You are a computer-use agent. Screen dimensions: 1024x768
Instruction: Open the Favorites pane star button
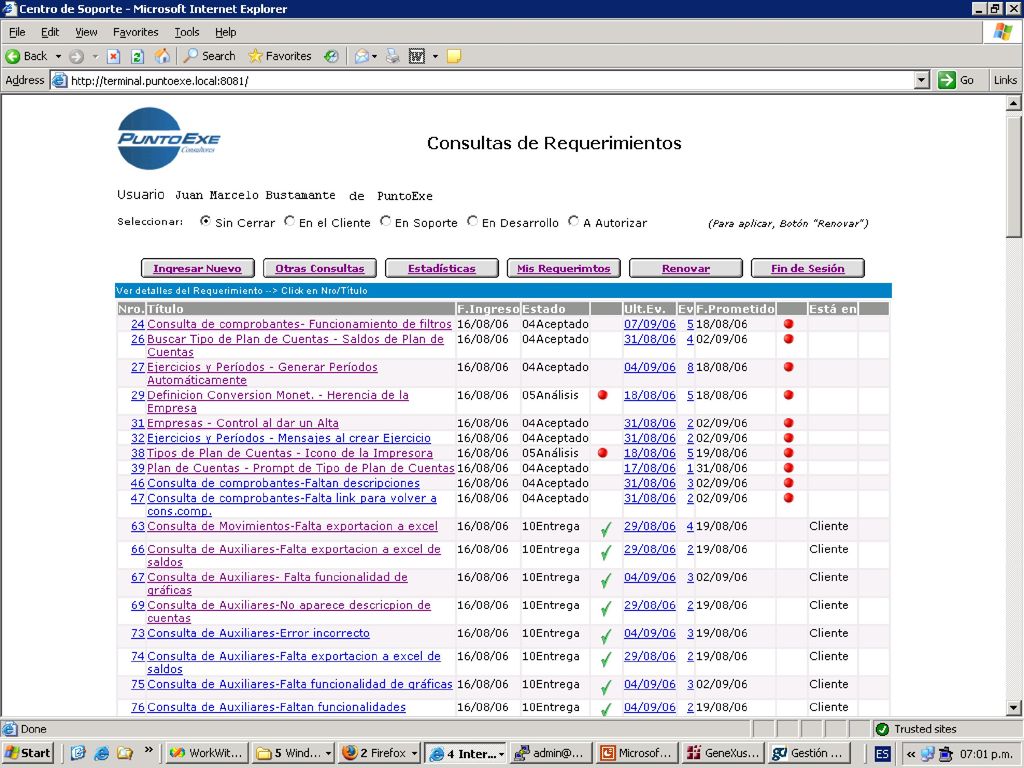pyautogui.click(x=280, y=56)
